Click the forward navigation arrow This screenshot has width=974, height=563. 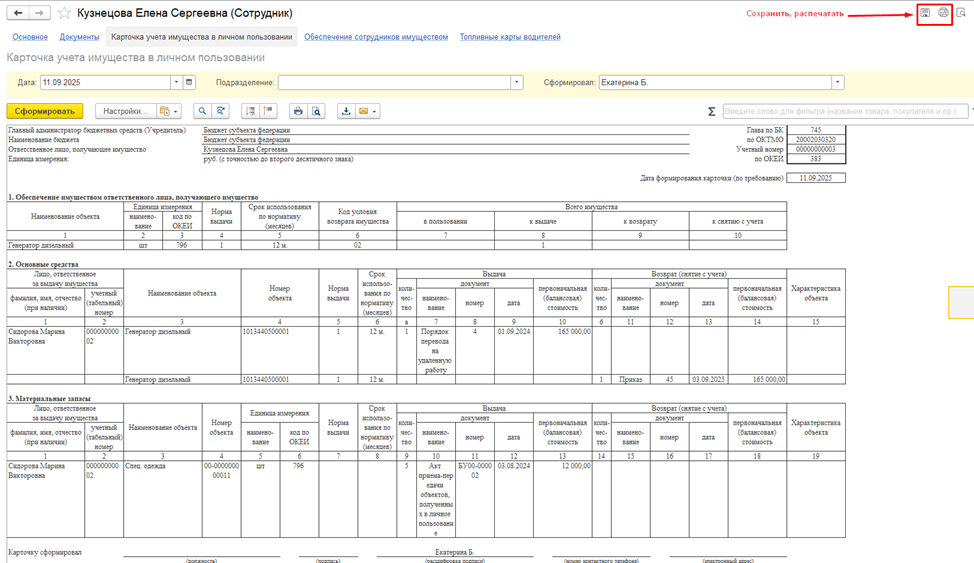(x=40, y=13)
